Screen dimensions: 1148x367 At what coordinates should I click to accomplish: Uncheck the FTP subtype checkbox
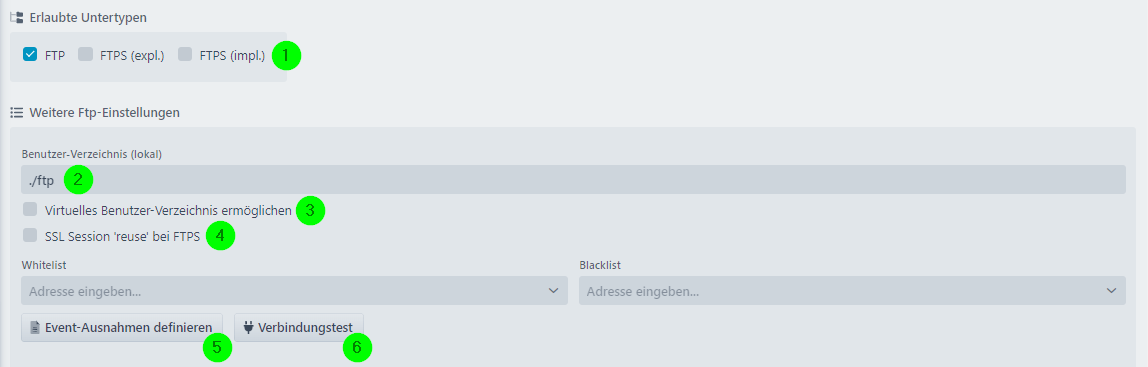30,54
